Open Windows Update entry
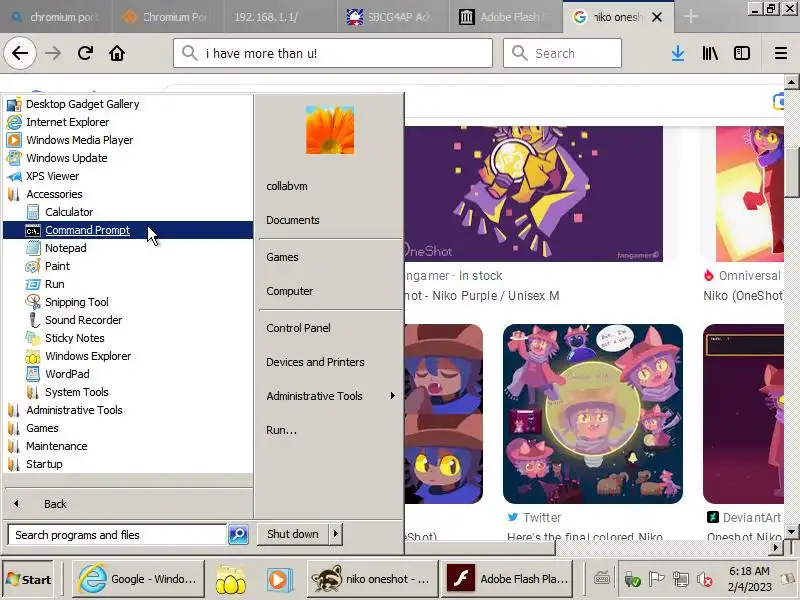800x600 pixels. (128, 158)
